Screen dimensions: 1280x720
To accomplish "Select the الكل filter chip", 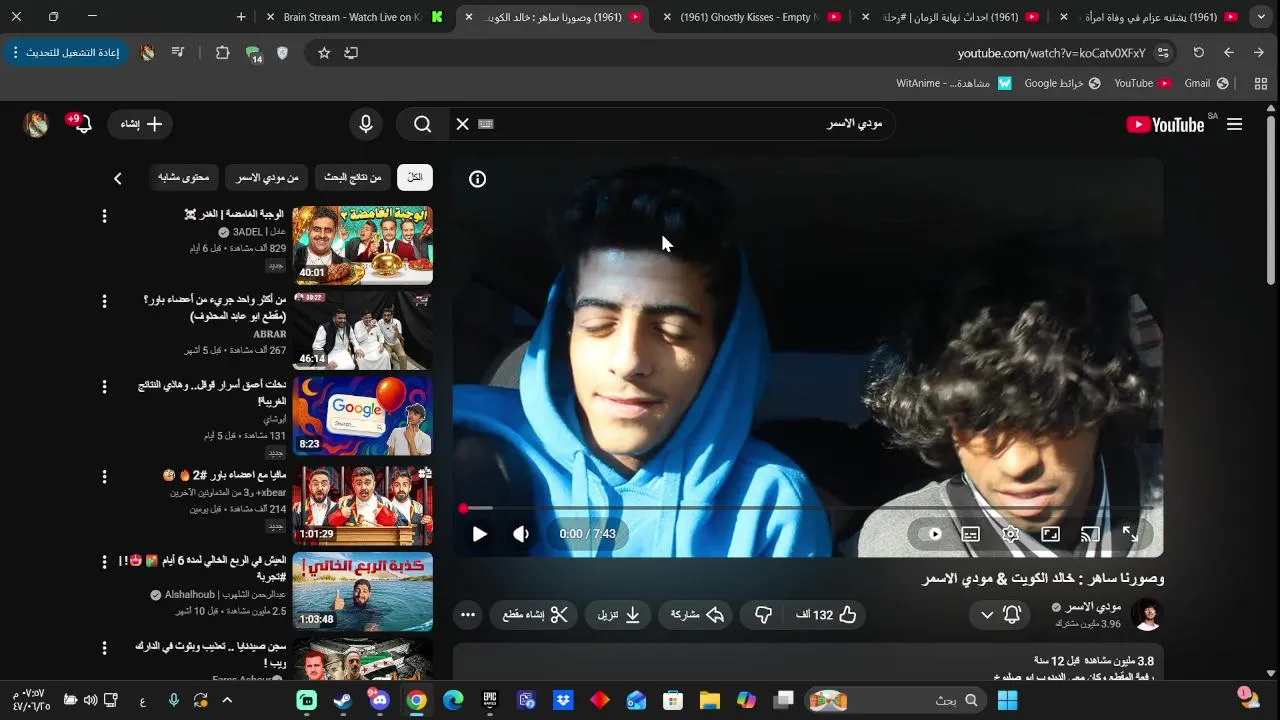I will 415,177.
